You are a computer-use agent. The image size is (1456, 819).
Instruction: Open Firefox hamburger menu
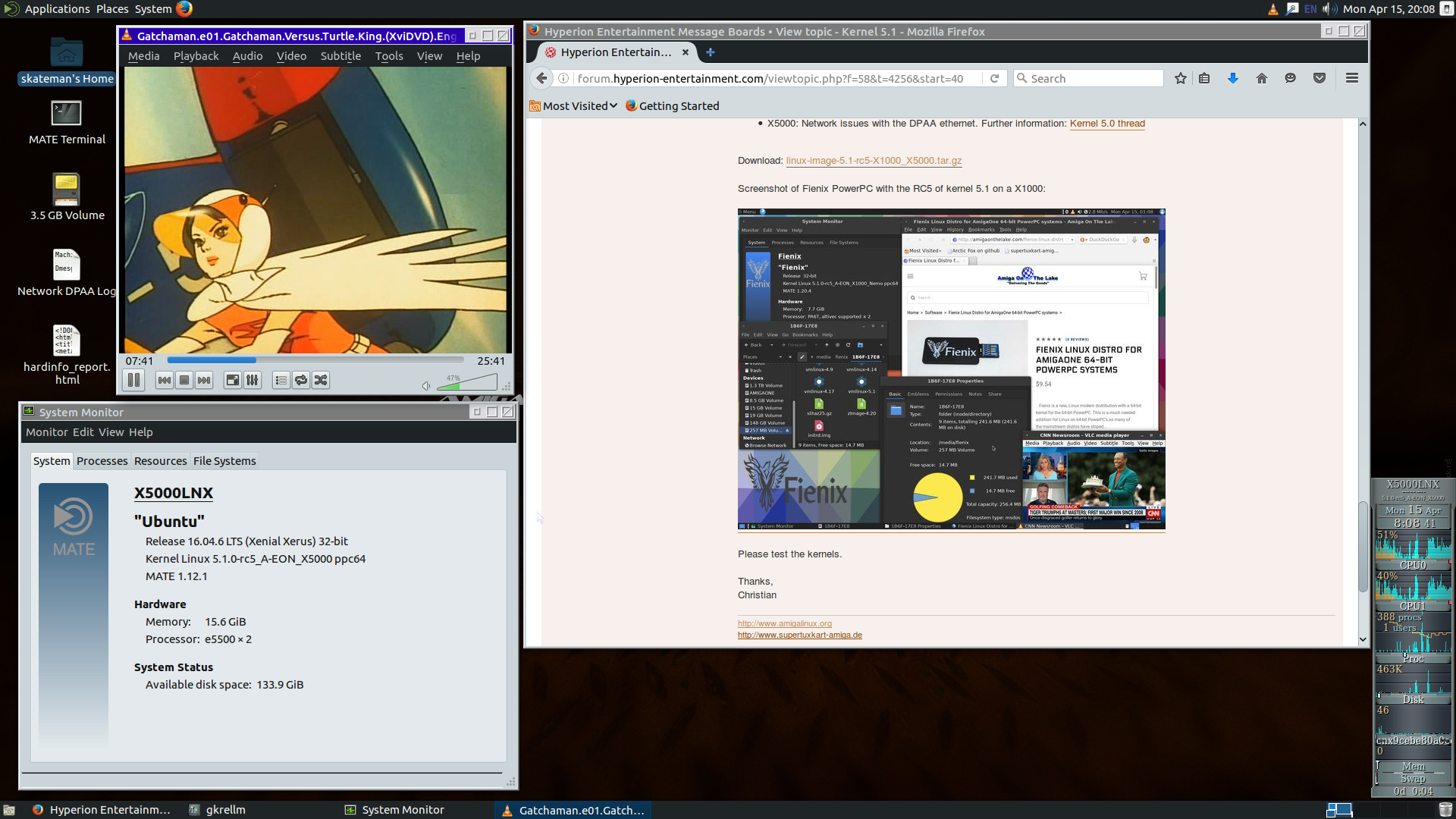pos(1352,78)
